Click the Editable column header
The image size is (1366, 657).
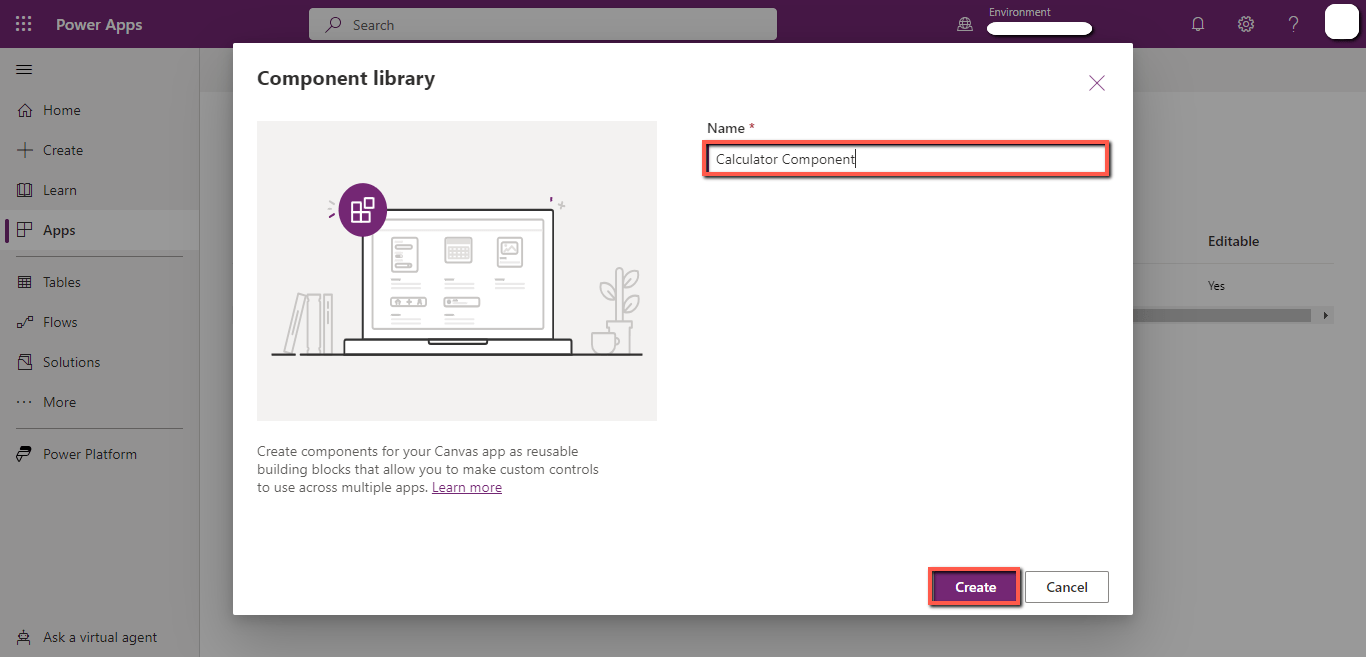[x=1233, y=241]
